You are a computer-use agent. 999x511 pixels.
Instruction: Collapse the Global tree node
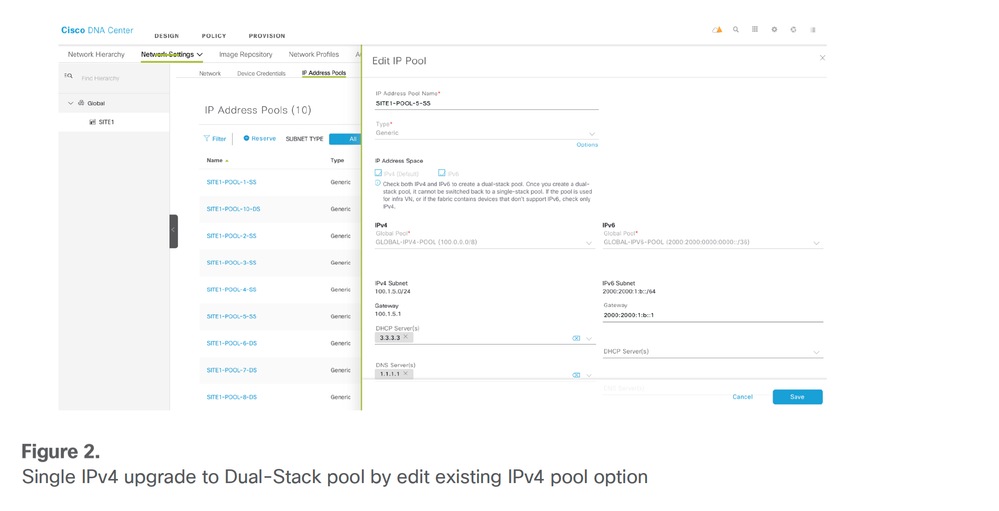pos(71,103)
